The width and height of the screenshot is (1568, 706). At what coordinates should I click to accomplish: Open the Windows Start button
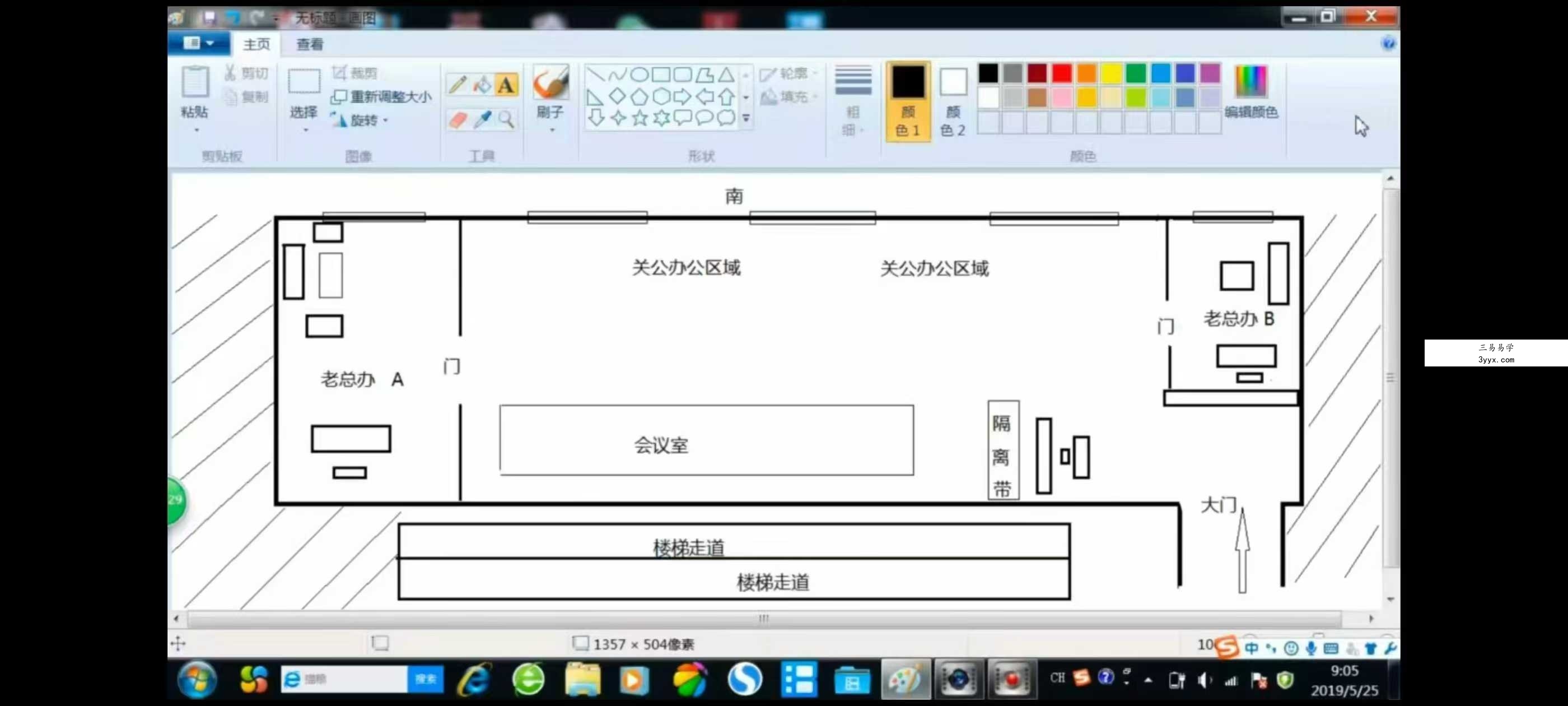(x=197, y=679)
